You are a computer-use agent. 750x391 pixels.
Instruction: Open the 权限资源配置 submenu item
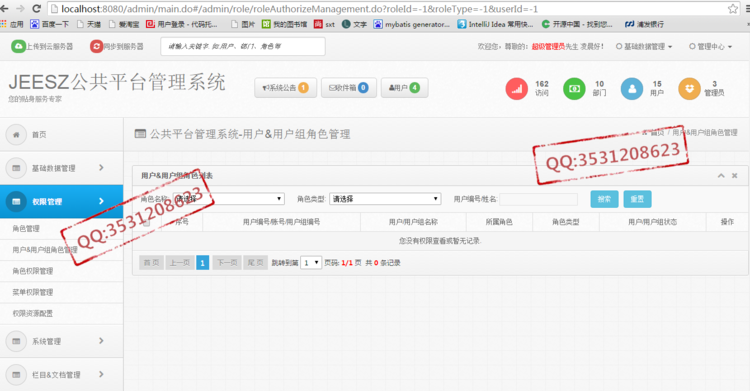pyautogui.click(x=61, y=313)
